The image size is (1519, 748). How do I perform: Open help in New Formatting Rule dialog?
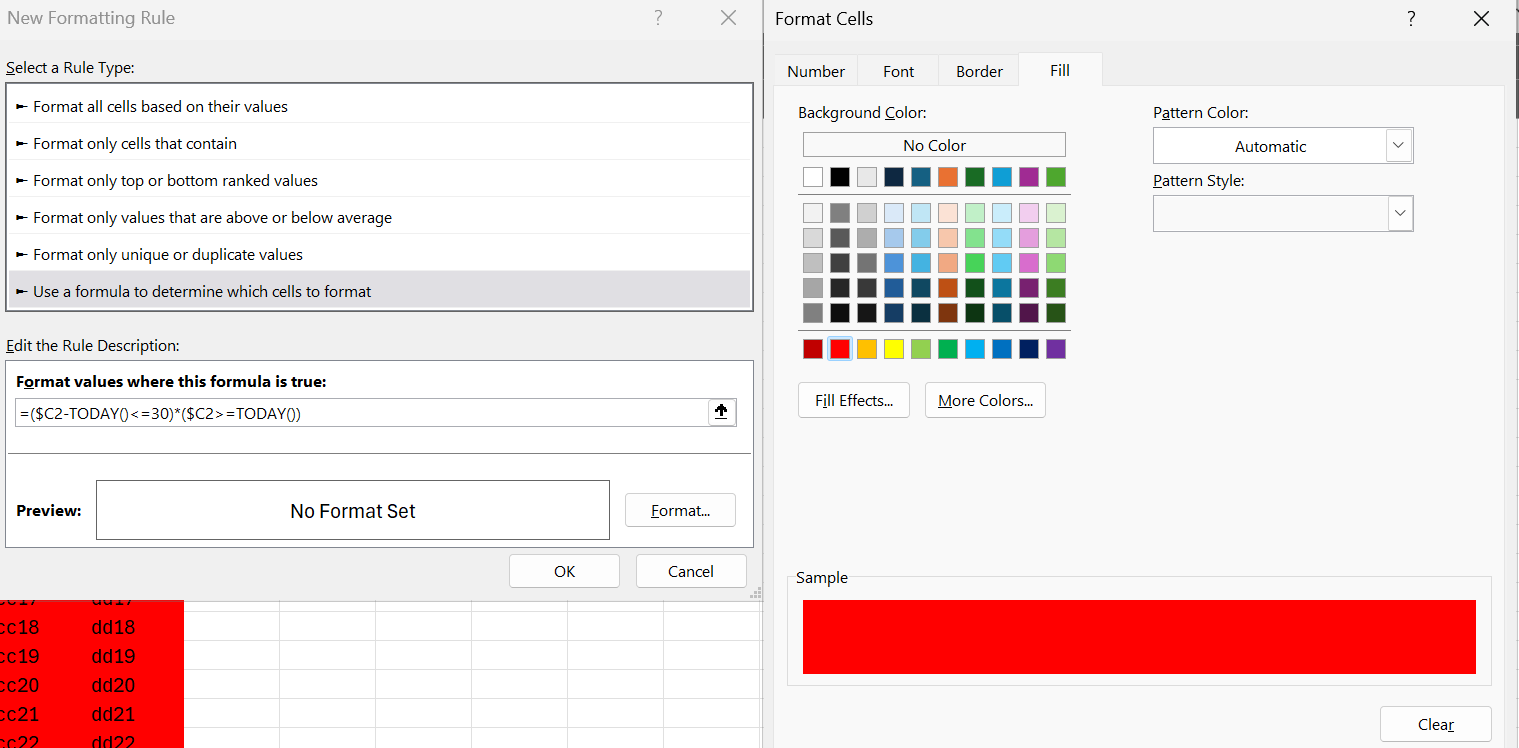click(x=658, y=17)
